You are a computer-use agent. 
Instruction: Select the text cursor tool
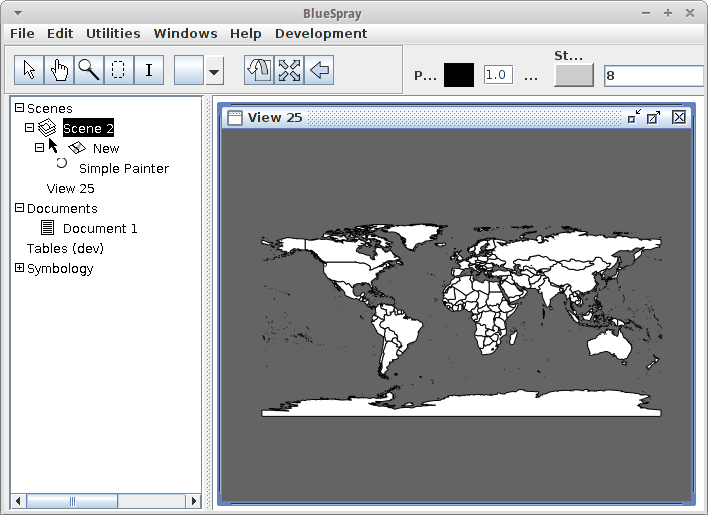pos(149,70)
